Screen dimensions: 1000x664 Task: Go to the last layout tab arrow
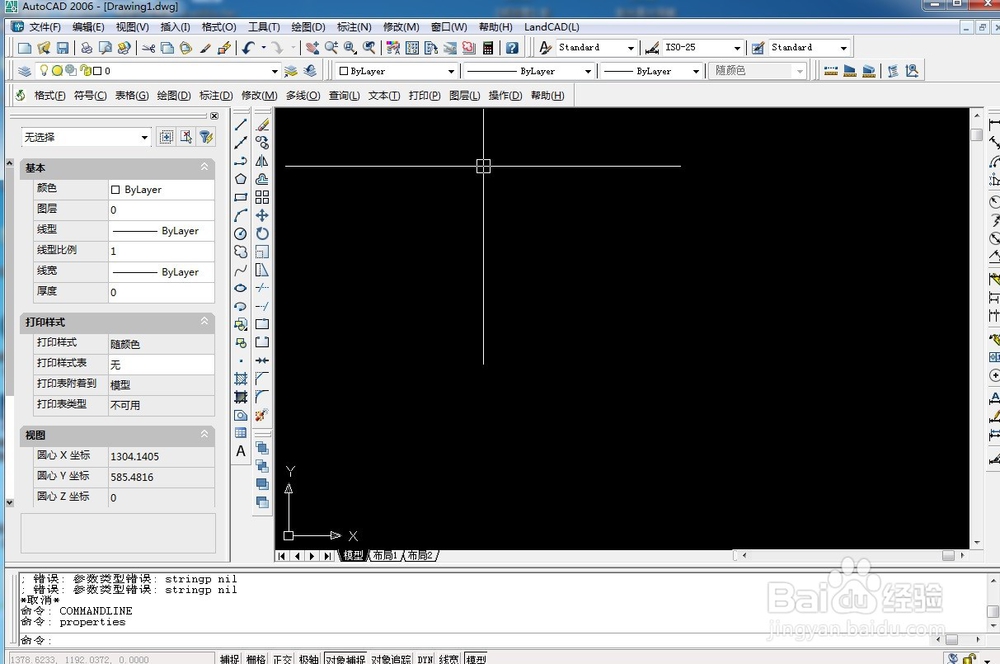(327, 556)
